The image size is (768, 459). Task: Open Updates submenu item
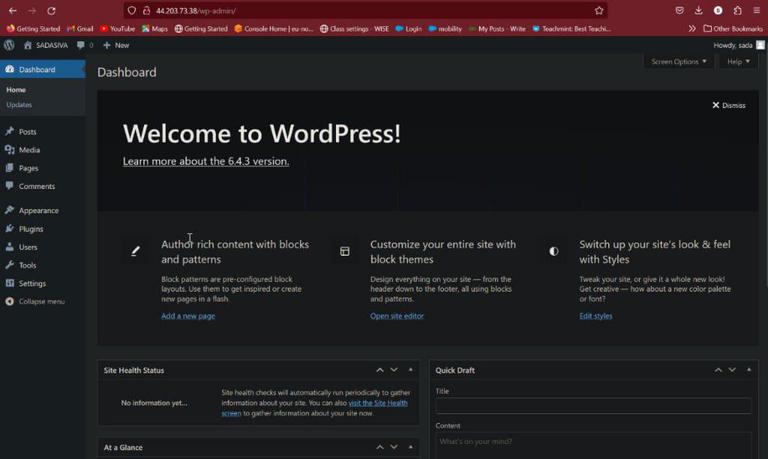(x=19, y=105)
